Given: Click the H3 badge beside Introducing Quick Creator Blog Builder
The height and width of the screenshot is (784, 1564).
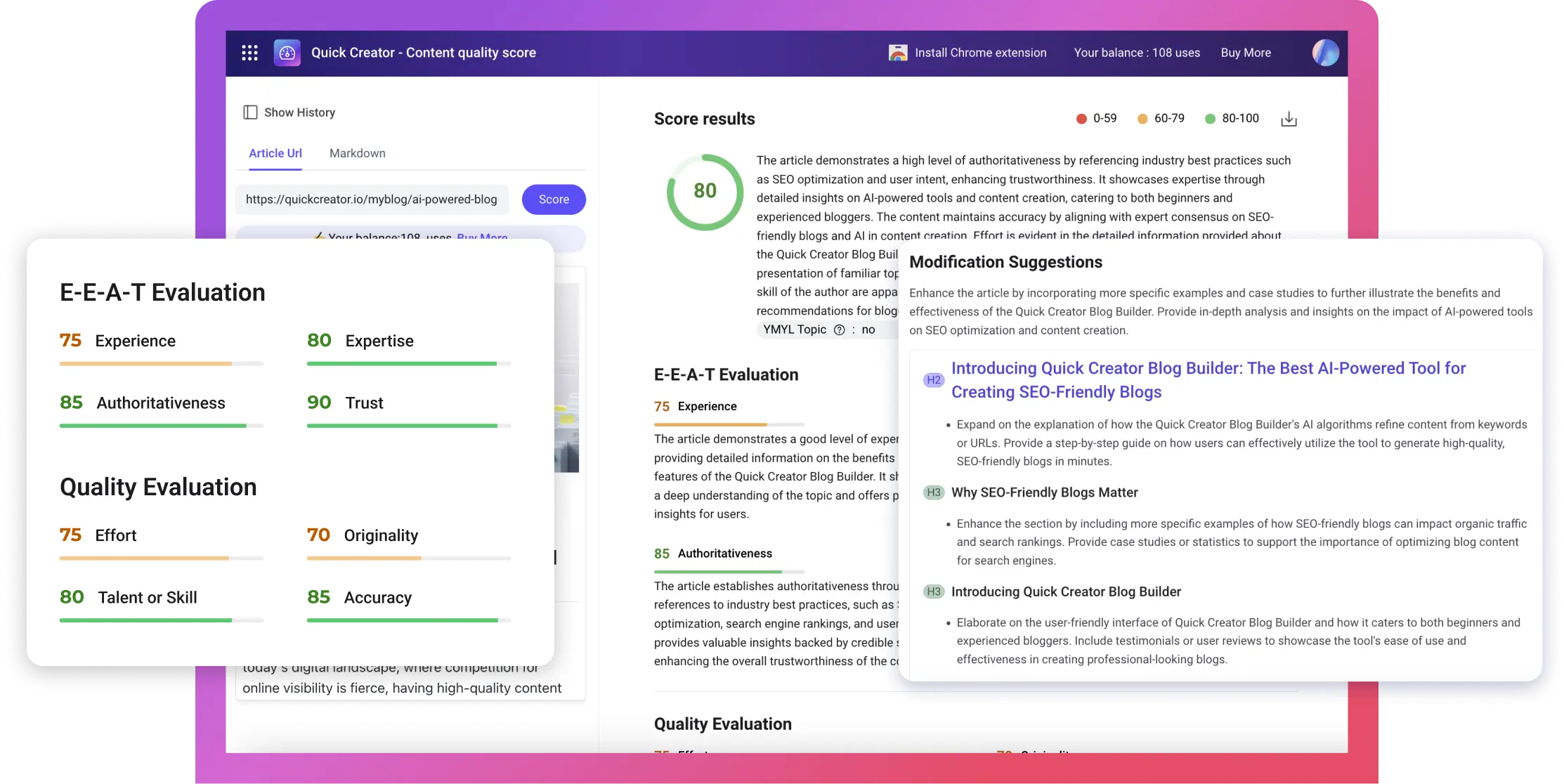Looking at the screenshot, I should [x=933, y=592].
